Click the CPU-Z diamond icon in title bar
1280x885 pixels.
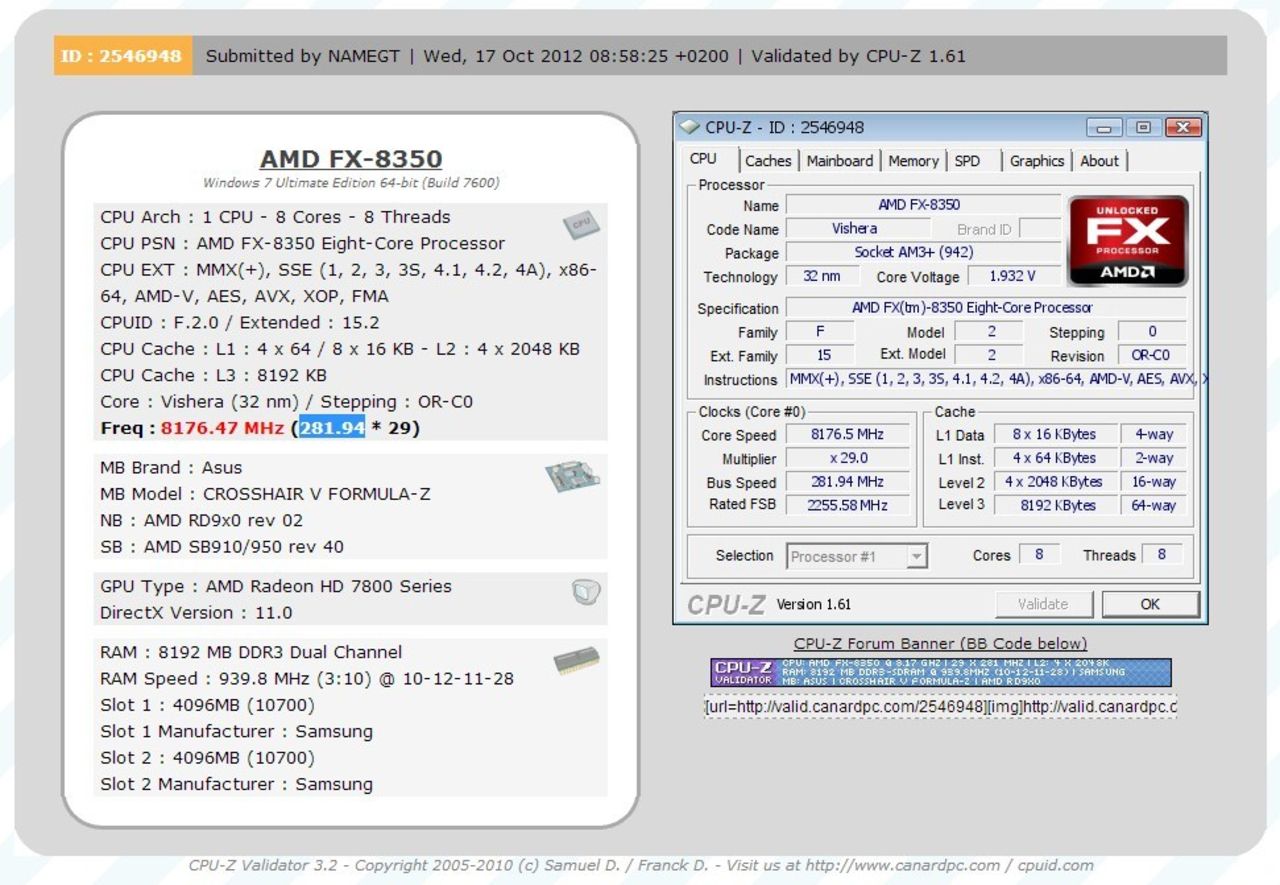click(691, 128)
